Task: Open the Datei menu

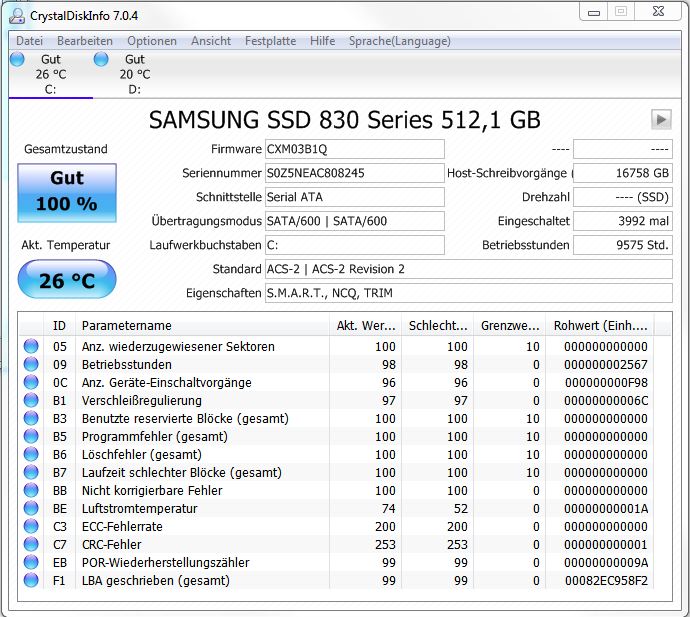Action: tap(29, 41)
